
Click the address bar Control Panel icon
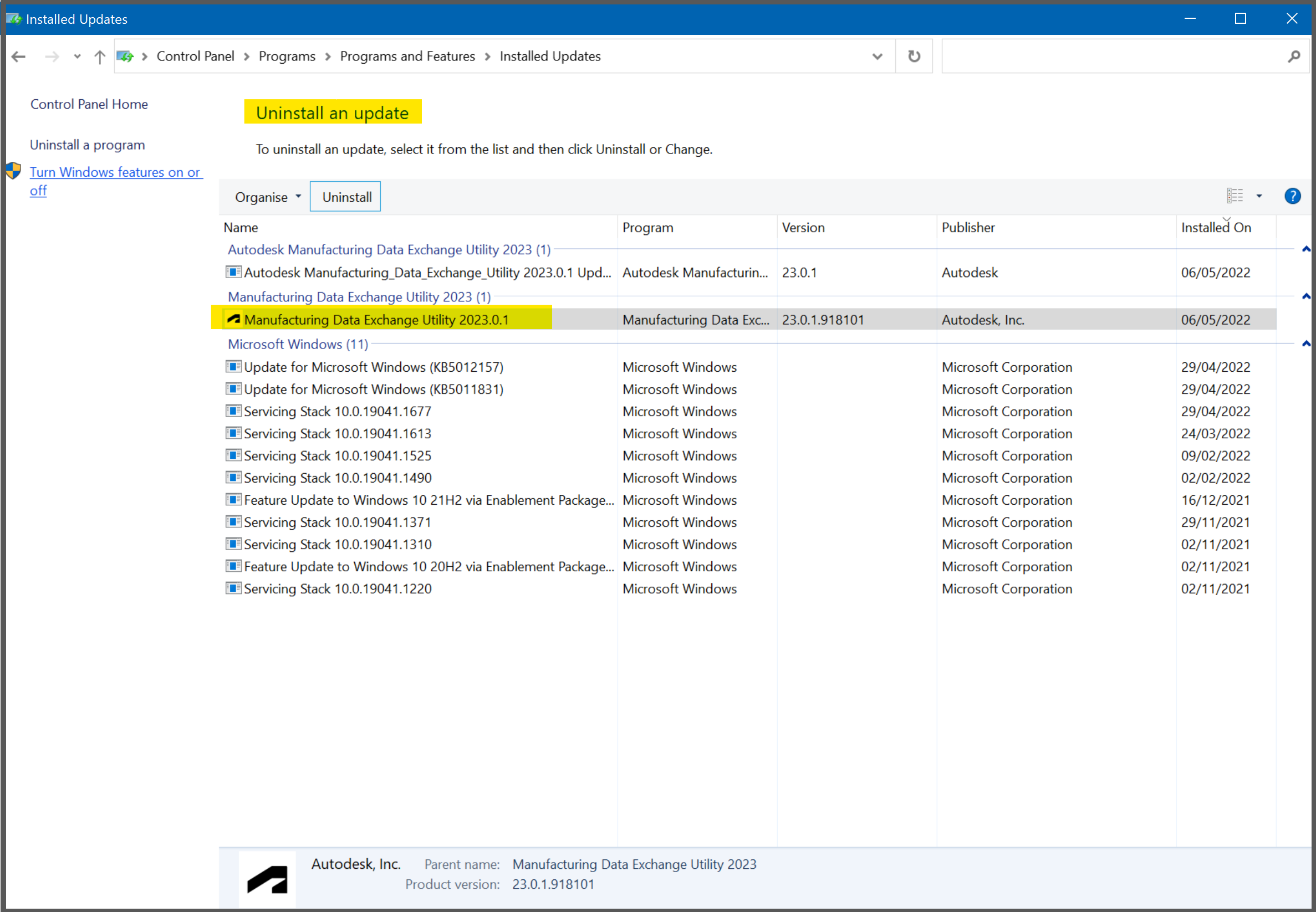(x=125, y=56)
